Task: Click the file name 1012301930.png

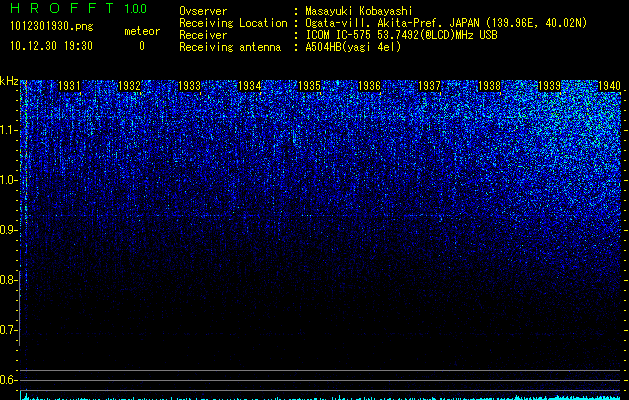Action: [52, 27]
